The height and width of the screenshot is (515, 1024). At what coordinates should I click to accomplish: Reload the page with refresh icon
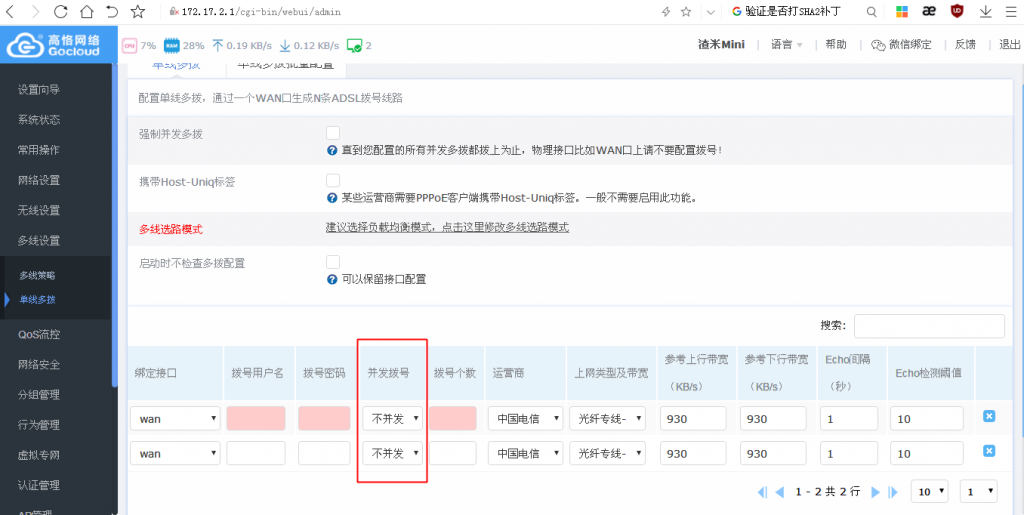click(x=60, y=11)
